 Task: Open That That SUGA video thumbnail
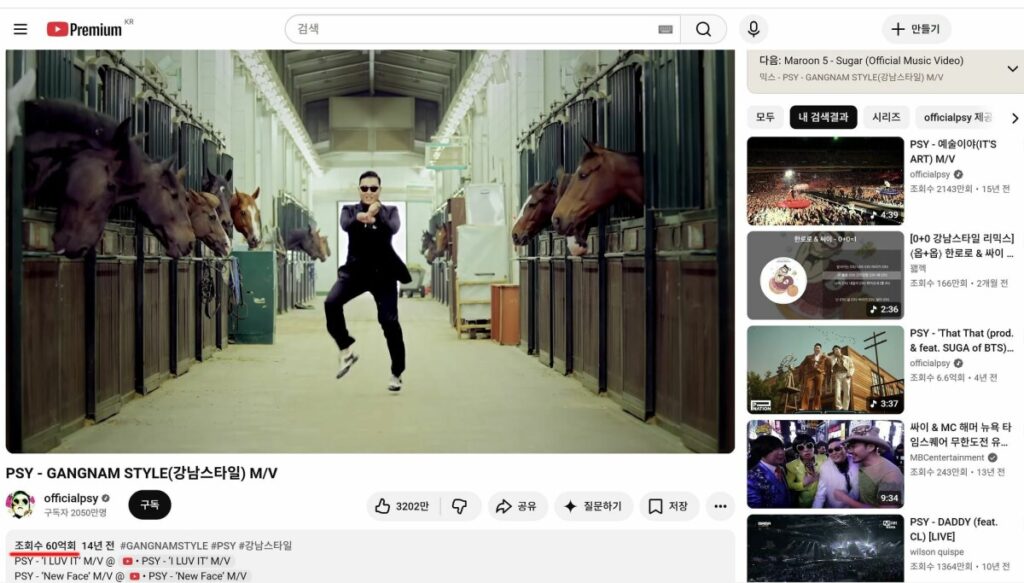coord(825,370)
